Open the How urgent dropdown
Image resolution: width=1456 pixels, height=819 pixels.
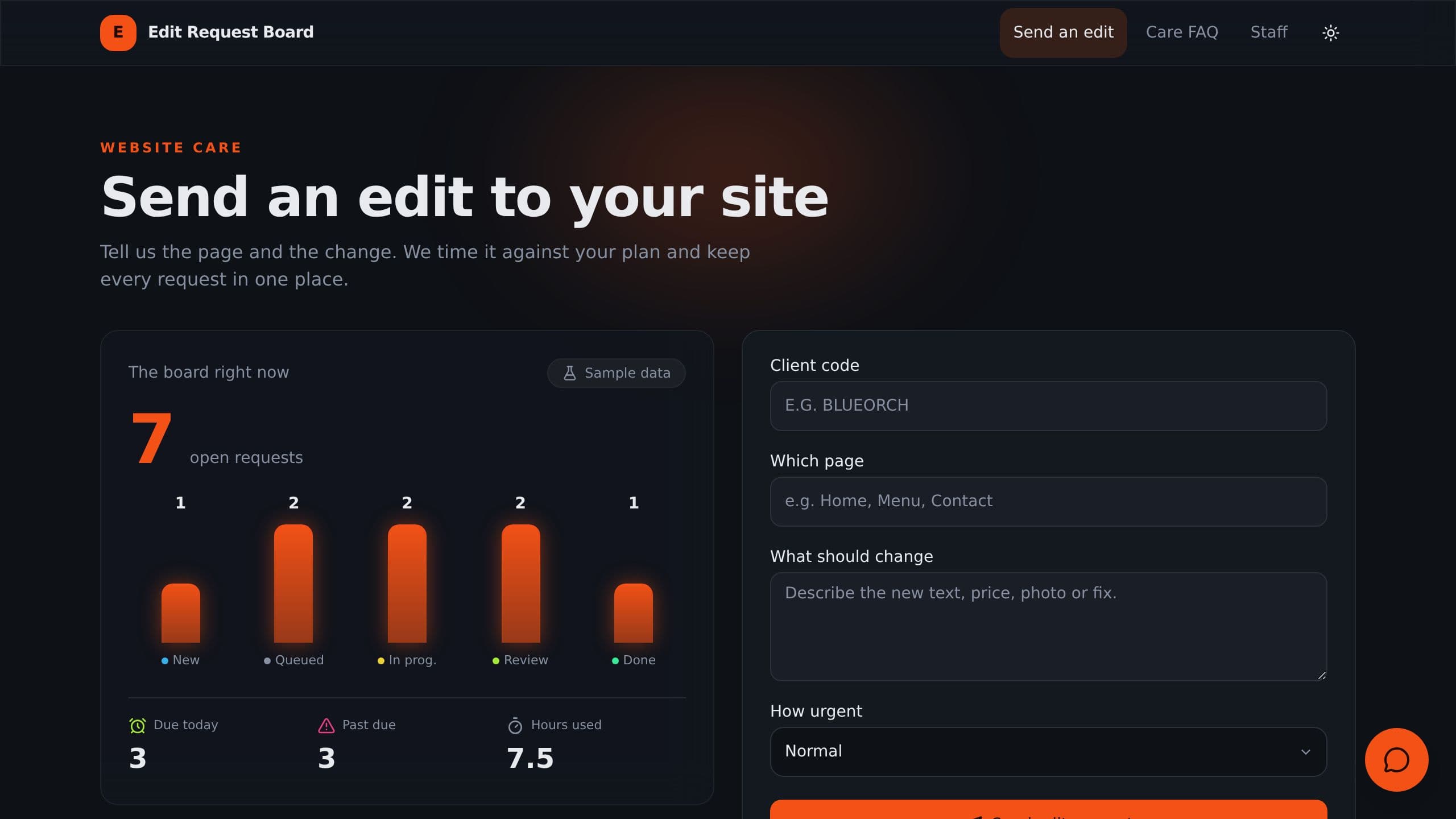(1048, 751)
